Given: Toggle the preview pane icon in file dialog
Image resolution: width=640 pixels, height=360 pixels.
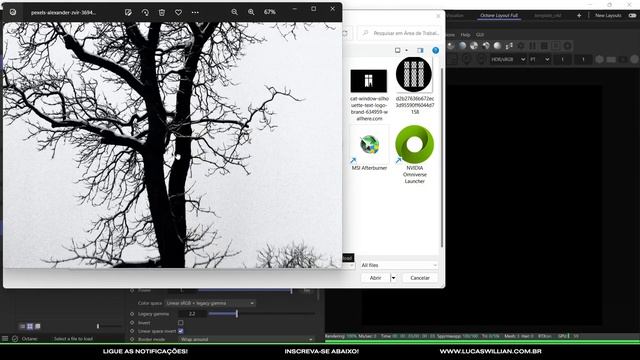Looking at the screenshot, I should (x=420, y=50).
